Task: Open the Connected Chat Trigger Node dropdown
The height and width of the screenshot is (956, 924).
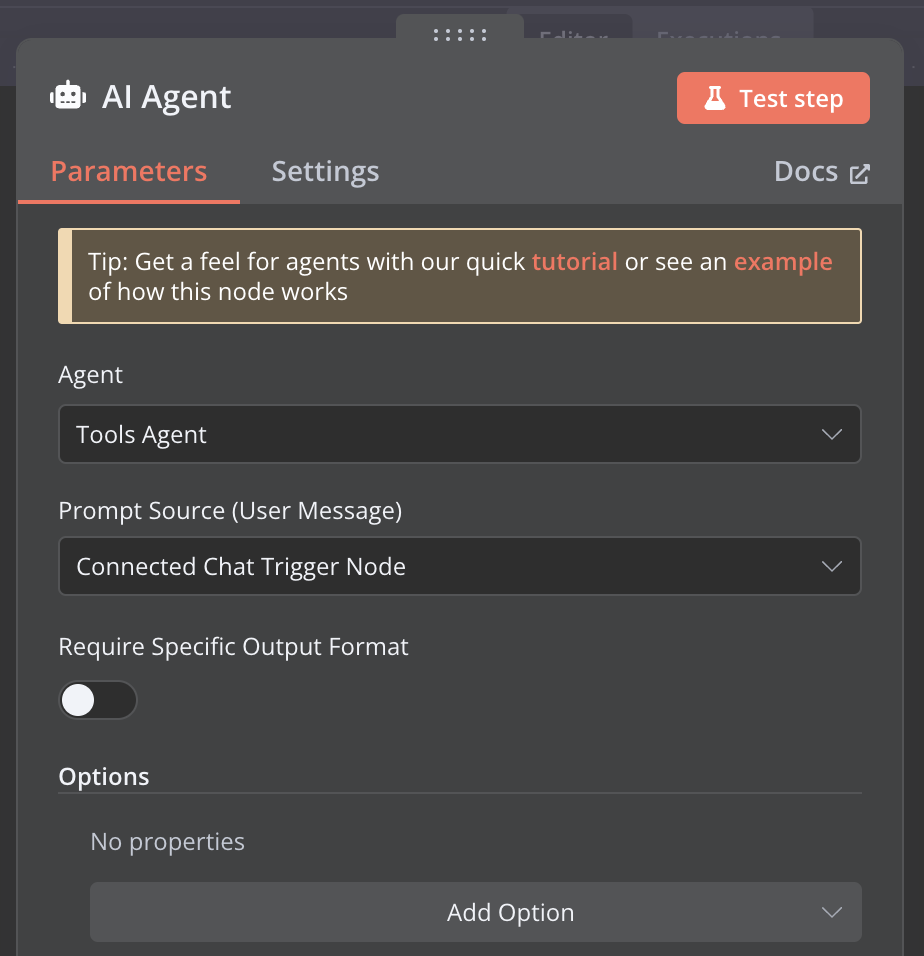Action: click(459, 566)
